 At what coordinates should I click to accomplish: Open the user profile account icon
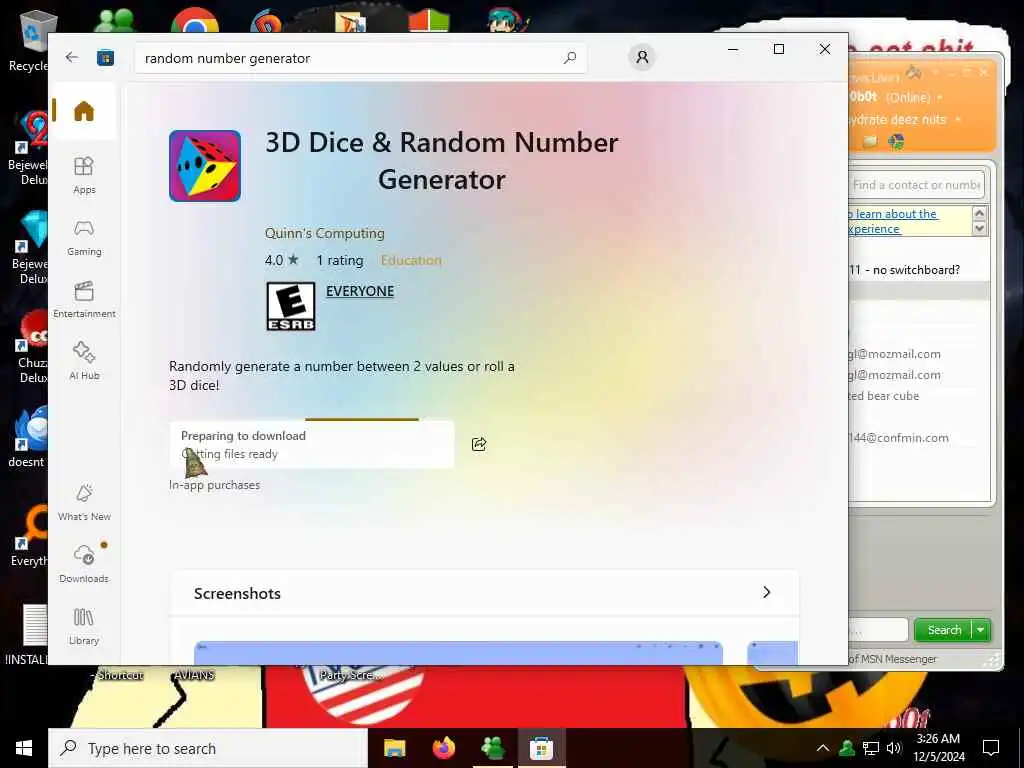click(642, 57)
